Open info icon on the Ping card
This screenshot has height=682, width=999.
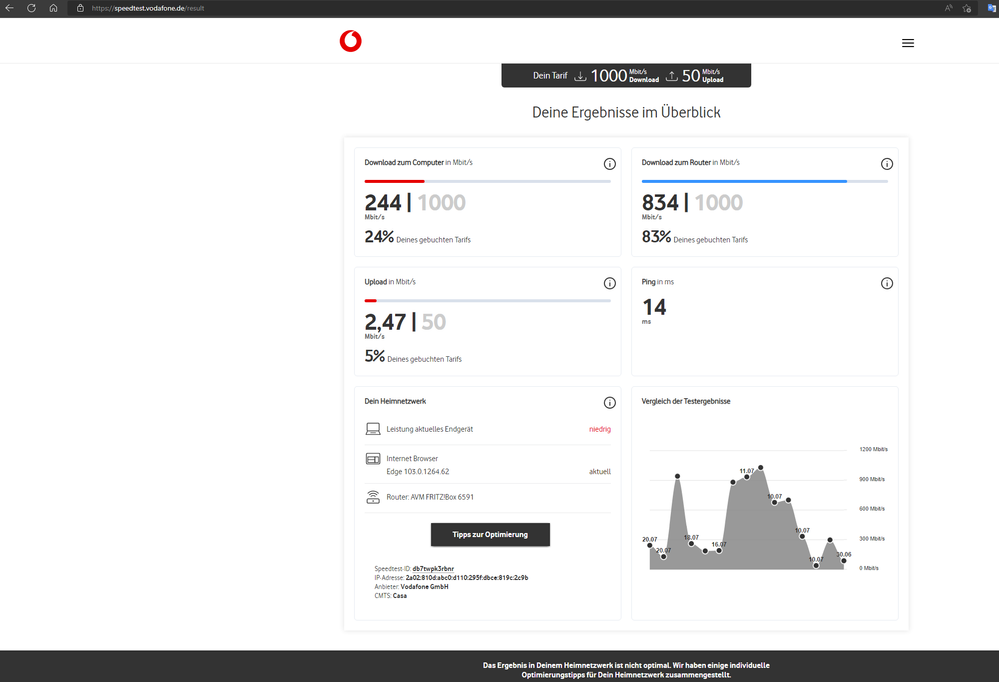coord(886,283)
